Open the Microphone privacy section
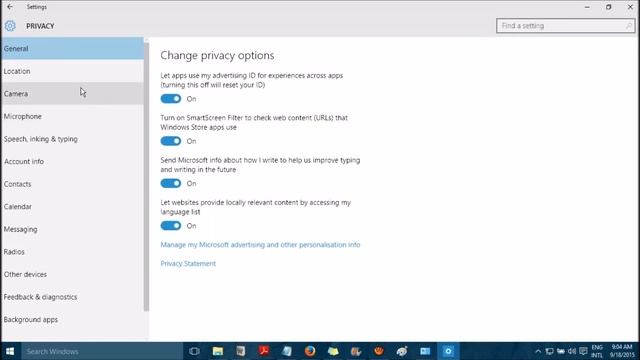This screenshot has height=360, width=640. point(72,116)
